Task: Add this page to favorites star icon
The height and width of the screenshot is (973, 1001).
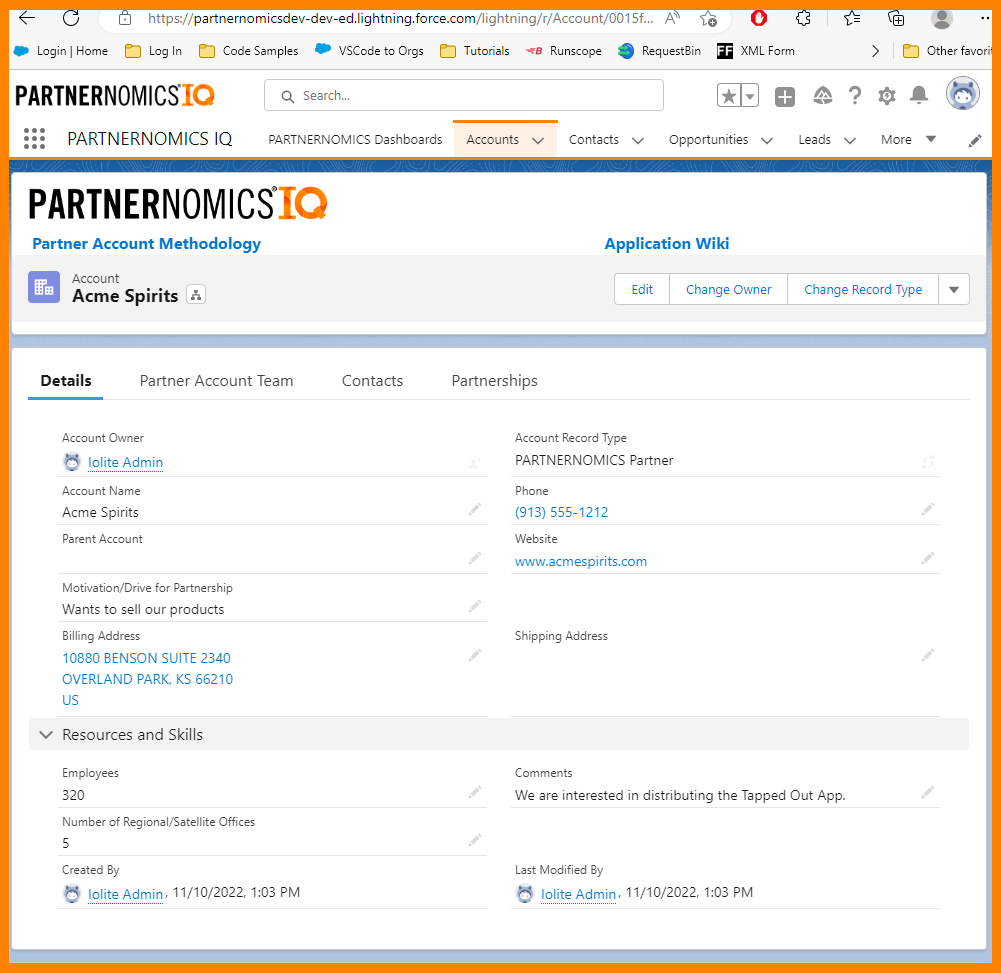Action: (x=708, y=19)
